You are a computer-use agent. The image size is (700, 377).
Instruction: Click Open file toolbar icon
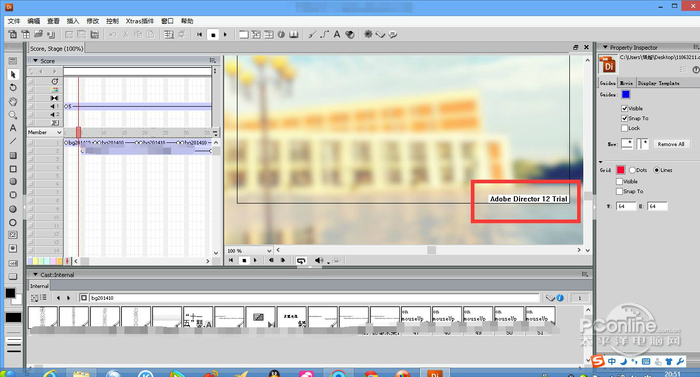tap(38, 34)
